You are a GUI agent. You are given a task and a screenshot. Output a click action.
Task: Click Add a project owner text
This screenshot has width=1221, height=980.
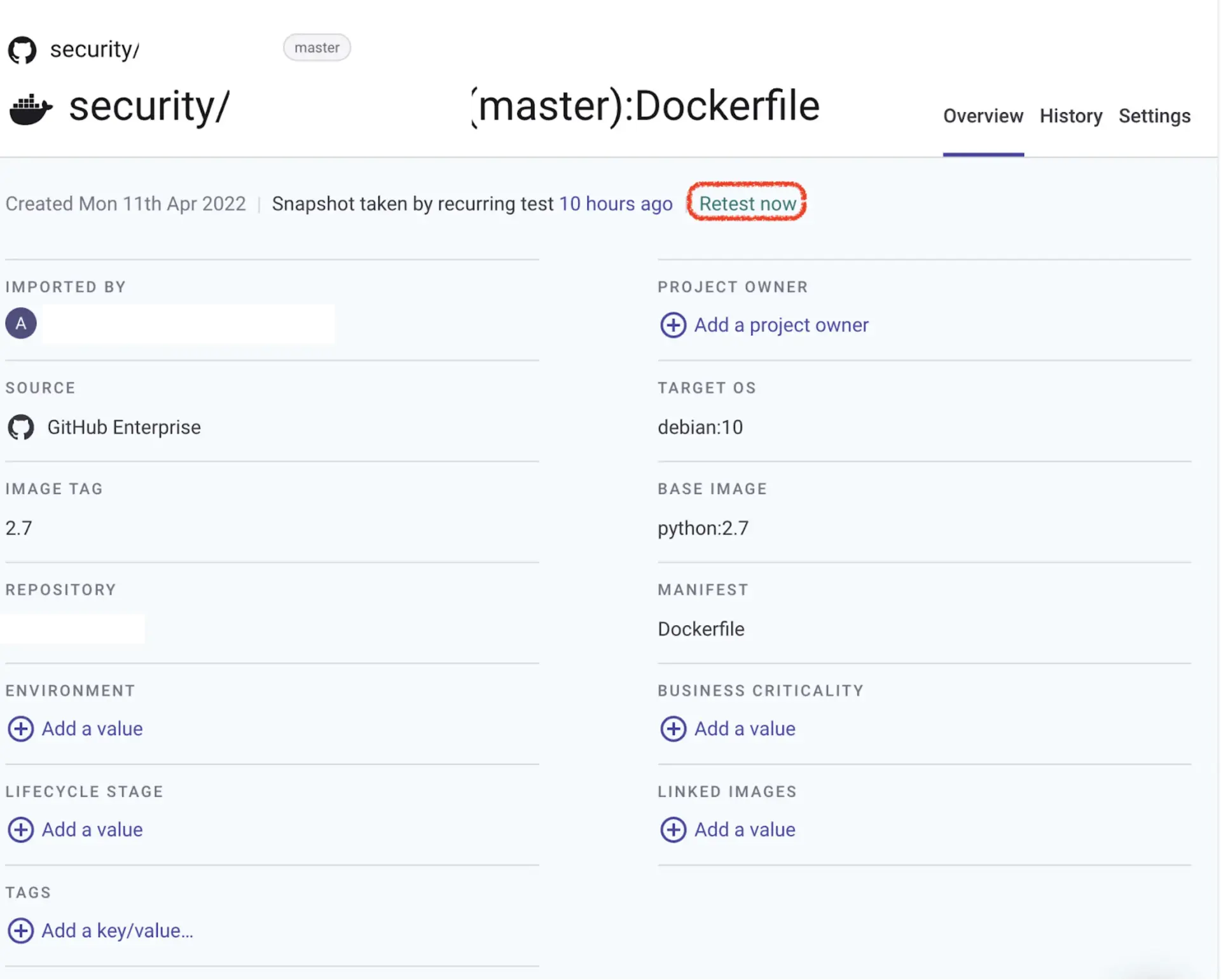[781, 325]
